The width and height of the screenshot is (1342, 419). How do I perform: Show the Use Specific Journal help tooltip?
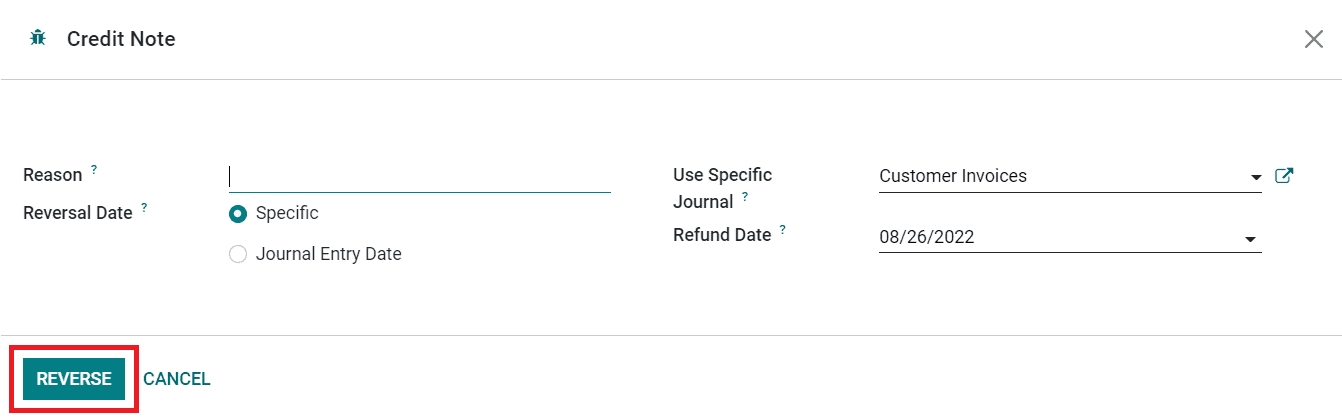click(x=745, y=197)
